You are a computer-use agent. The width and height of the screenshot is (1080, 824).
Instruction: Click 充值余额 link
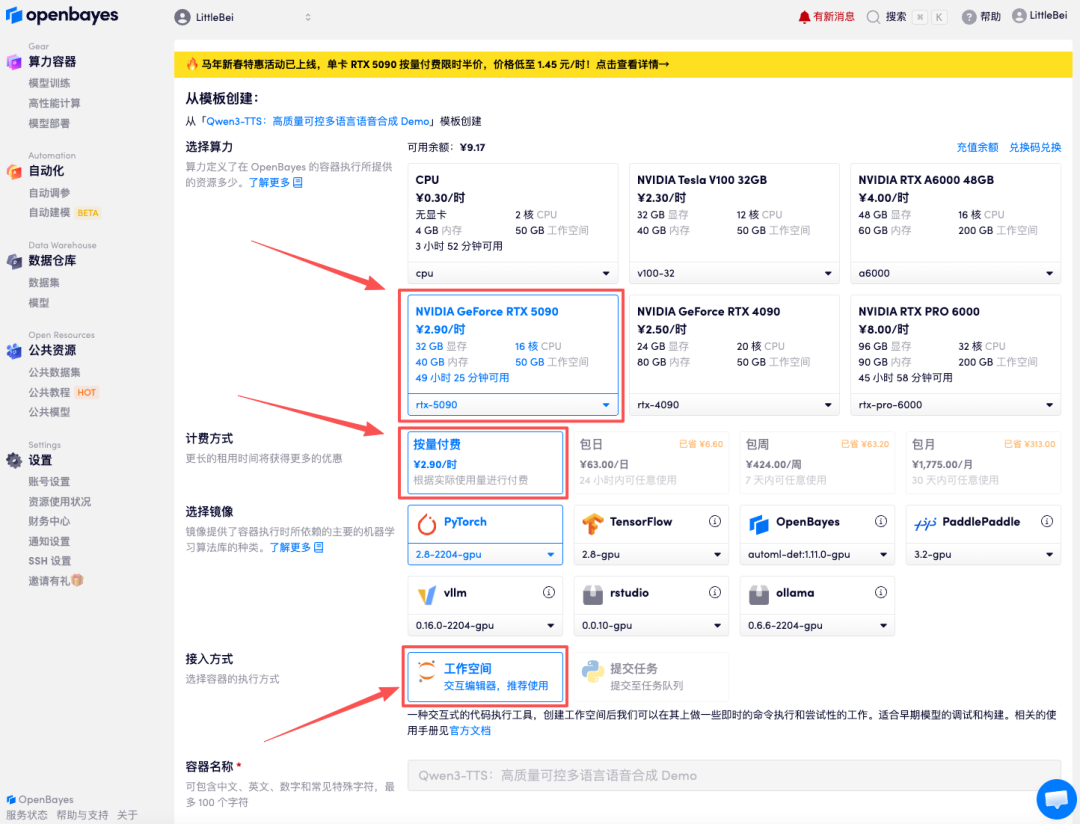click(977, 147)
